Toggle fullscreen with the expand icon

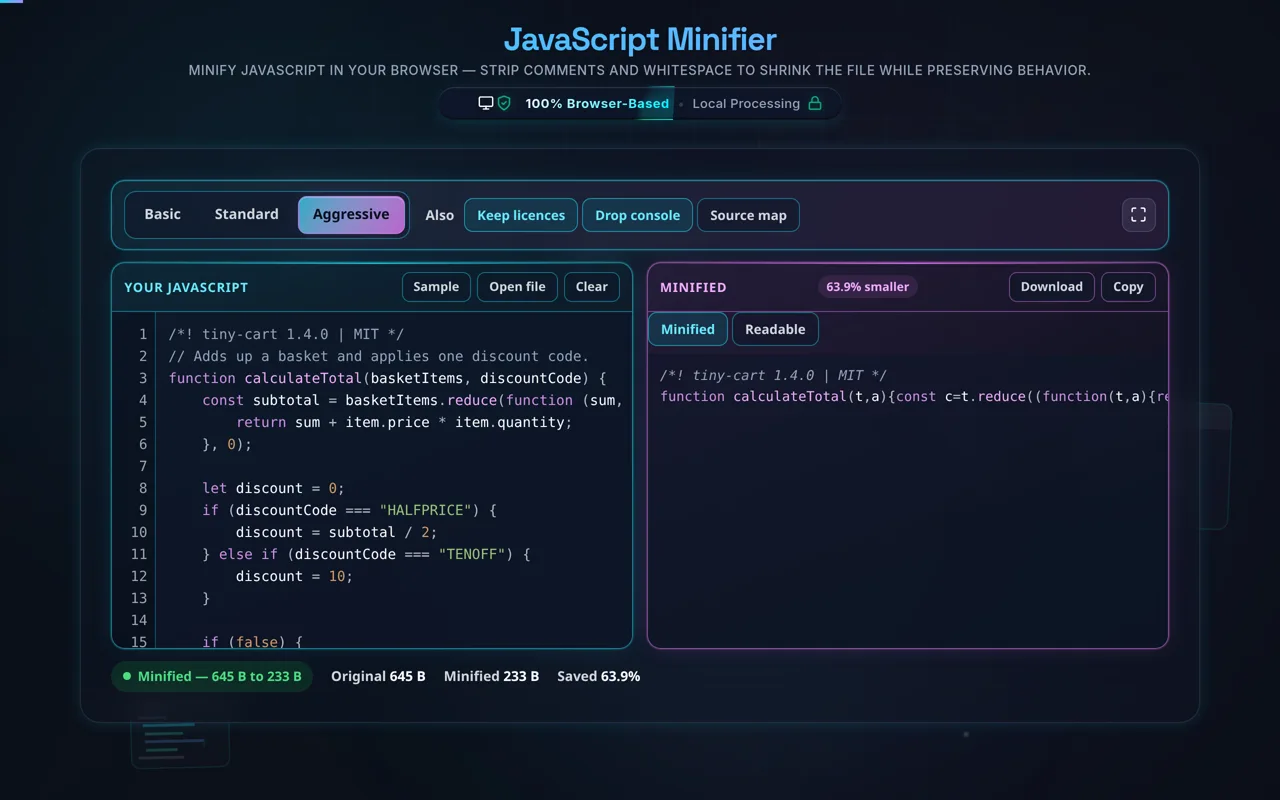tap(1138, 215)
